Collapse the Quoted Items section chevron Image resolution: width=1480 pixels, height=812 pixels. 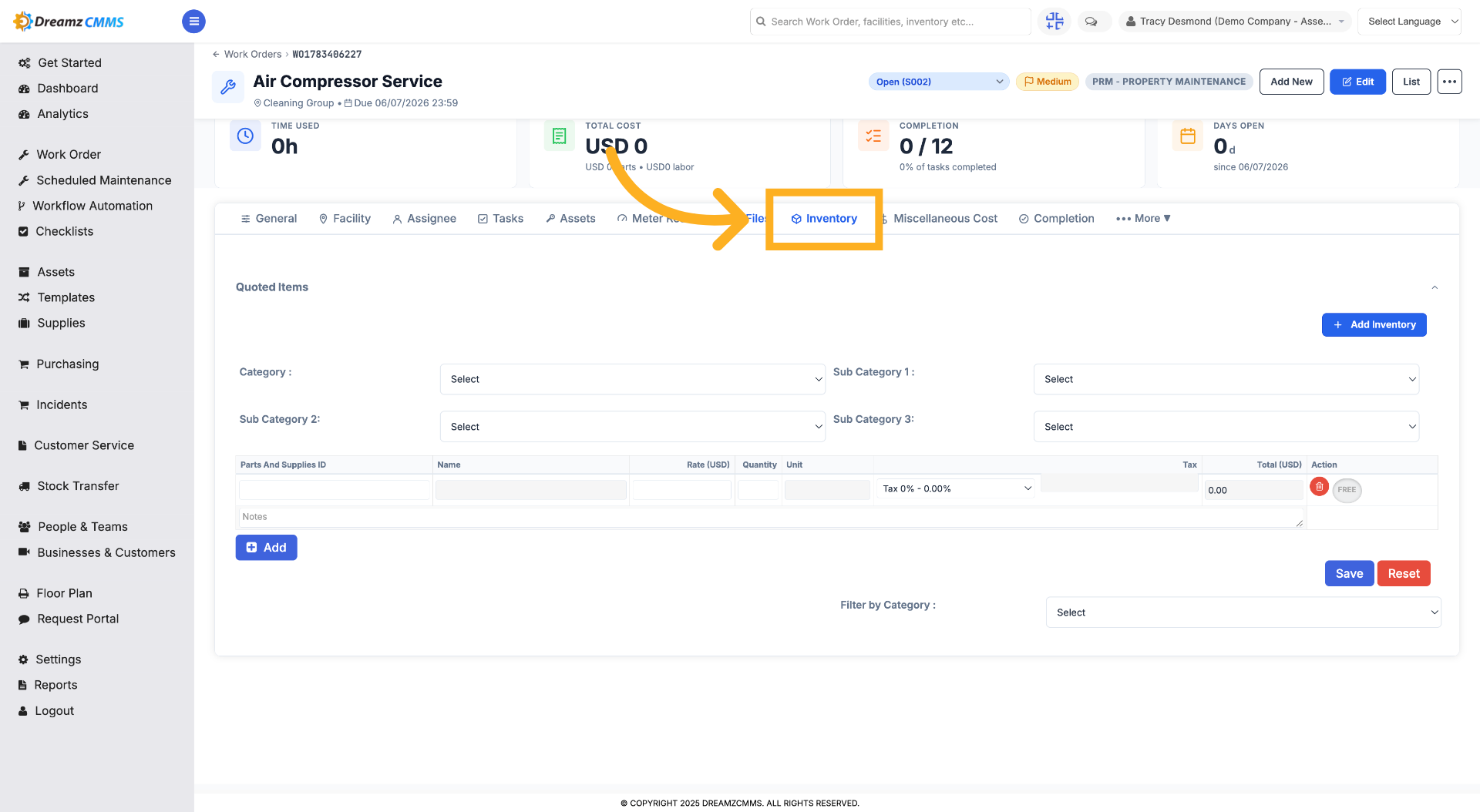[x=1435, y=287]
